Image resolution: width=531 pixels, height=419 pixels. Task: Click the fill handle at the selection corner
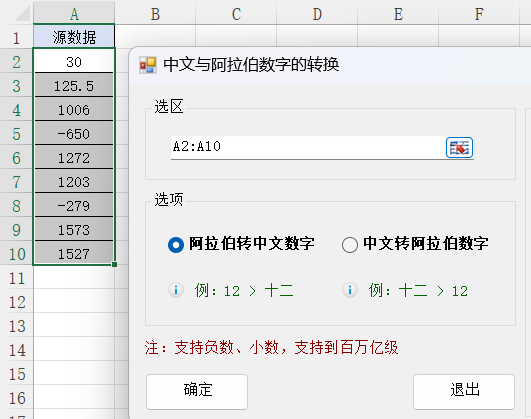(x=114, y=264)
